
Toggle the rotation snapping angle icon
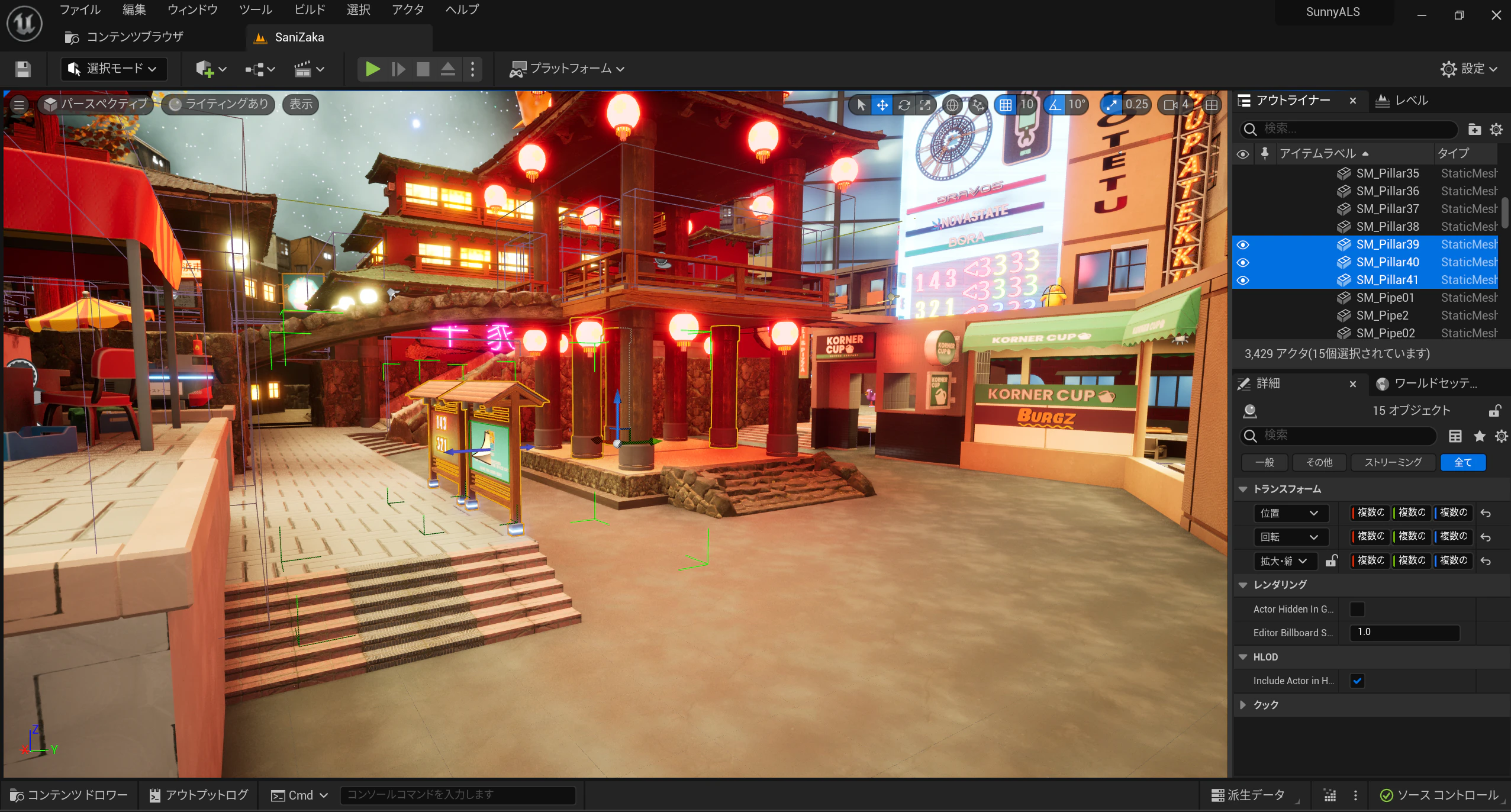pos(1054,105)
